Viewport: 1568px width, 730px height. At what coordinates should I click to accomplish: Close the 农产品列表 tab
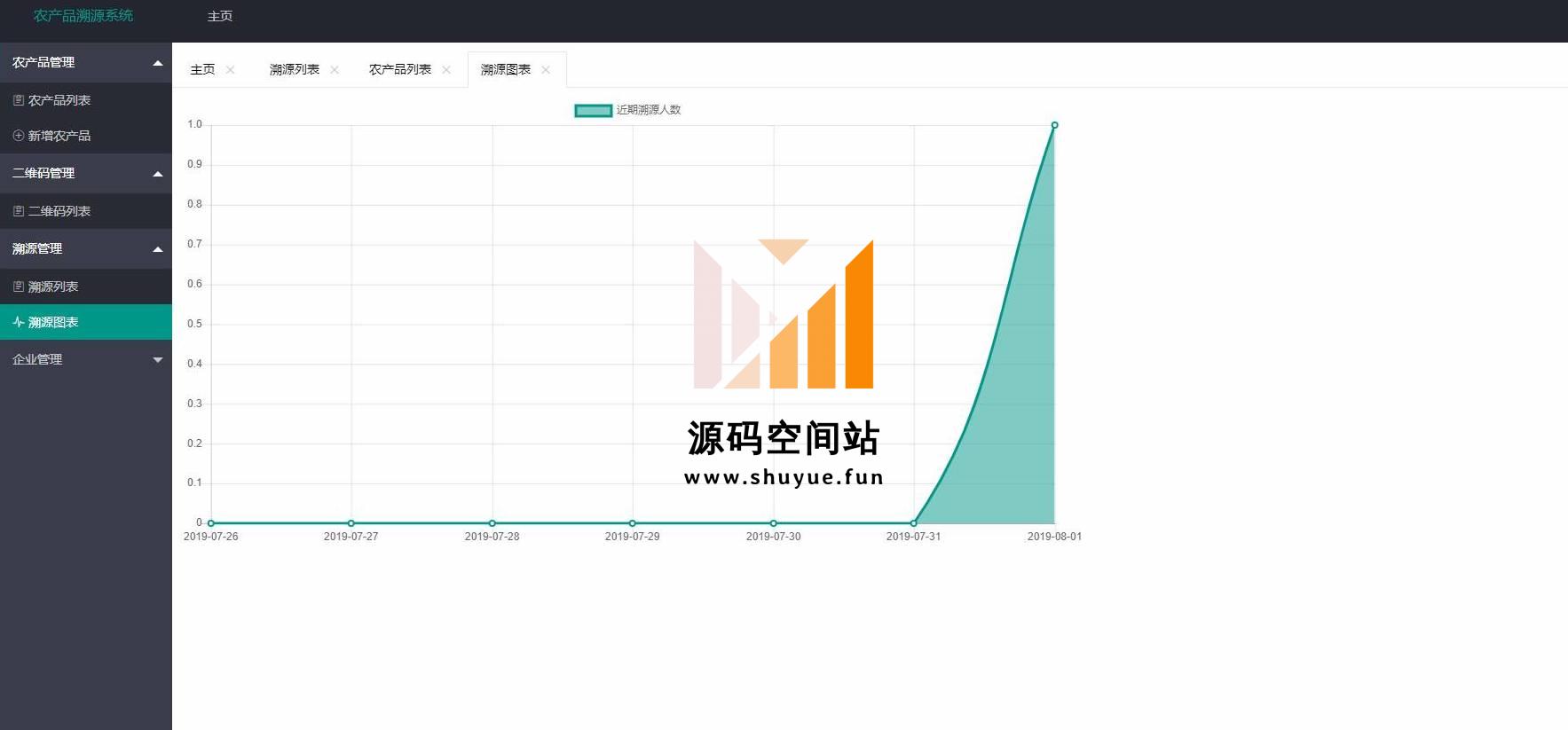pos(446,70)
